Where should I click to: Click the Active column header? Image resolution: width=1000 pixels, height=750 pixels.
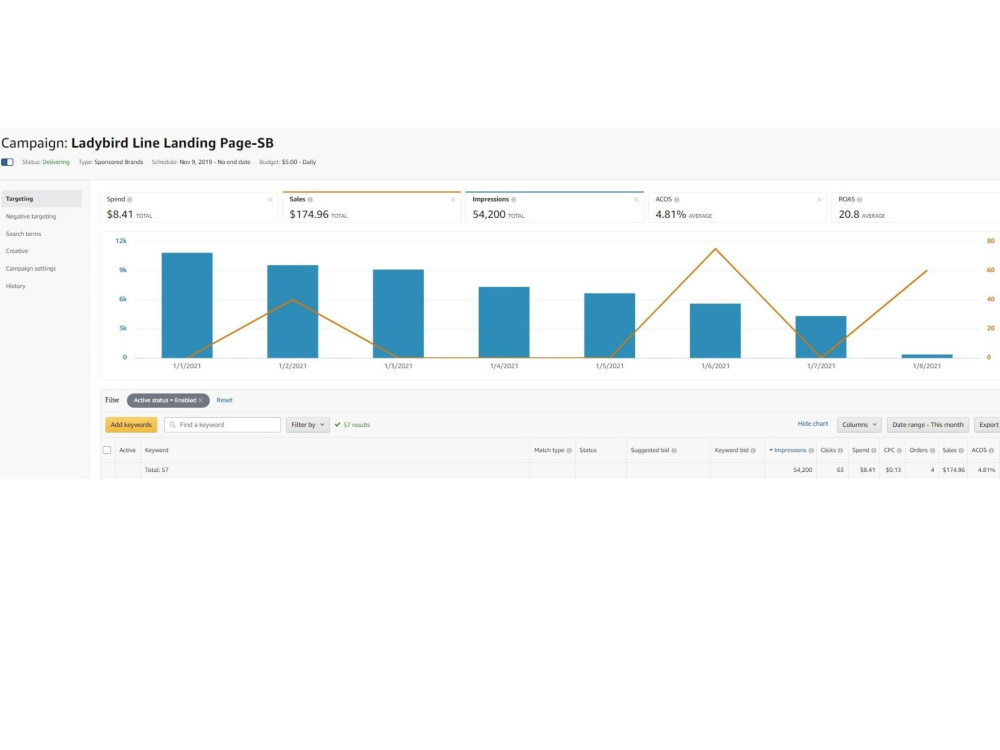pyautogui.click(x=128, y=450)
